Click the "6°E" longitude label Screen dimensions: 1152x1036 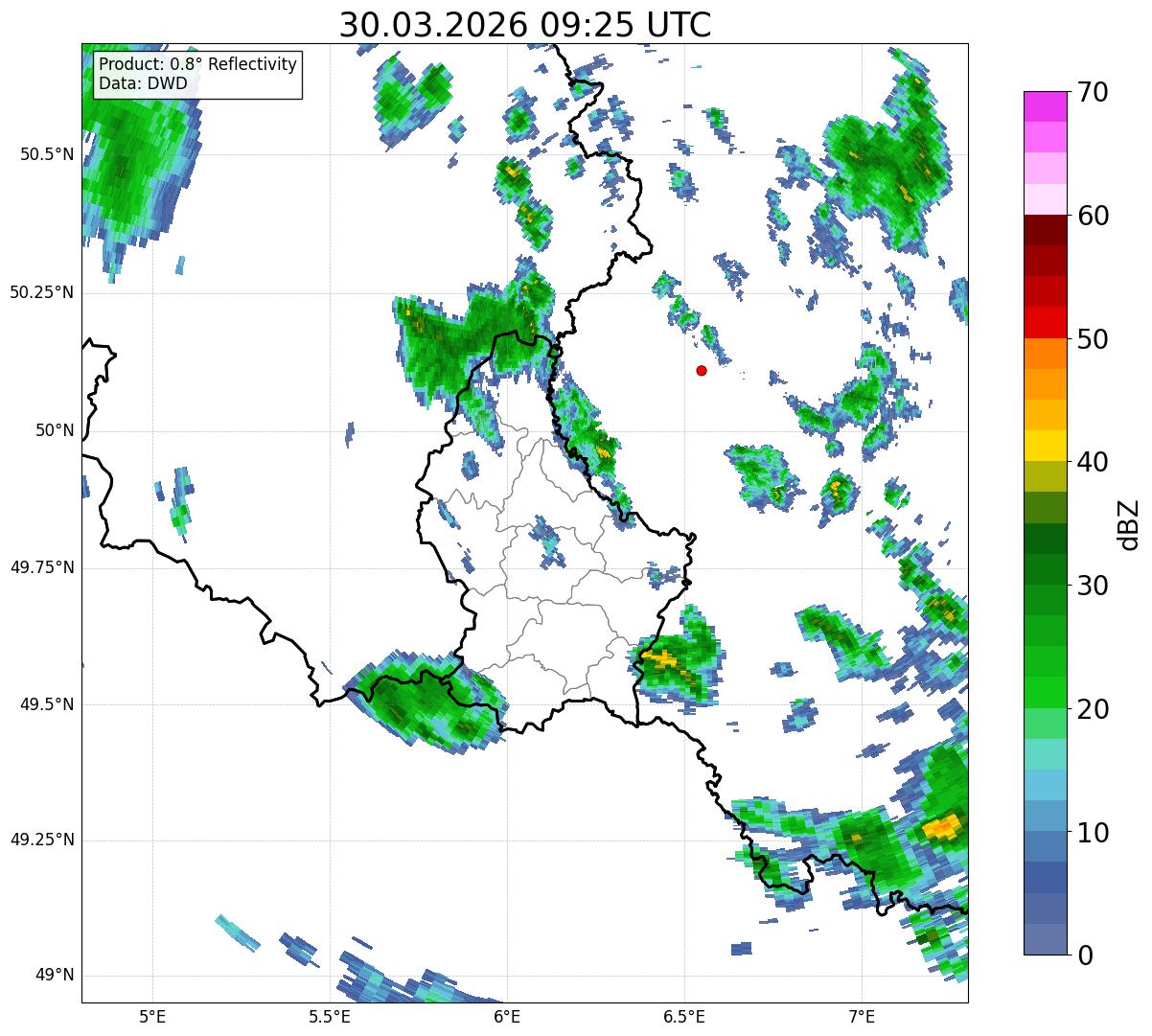[x=507, y=1016]
